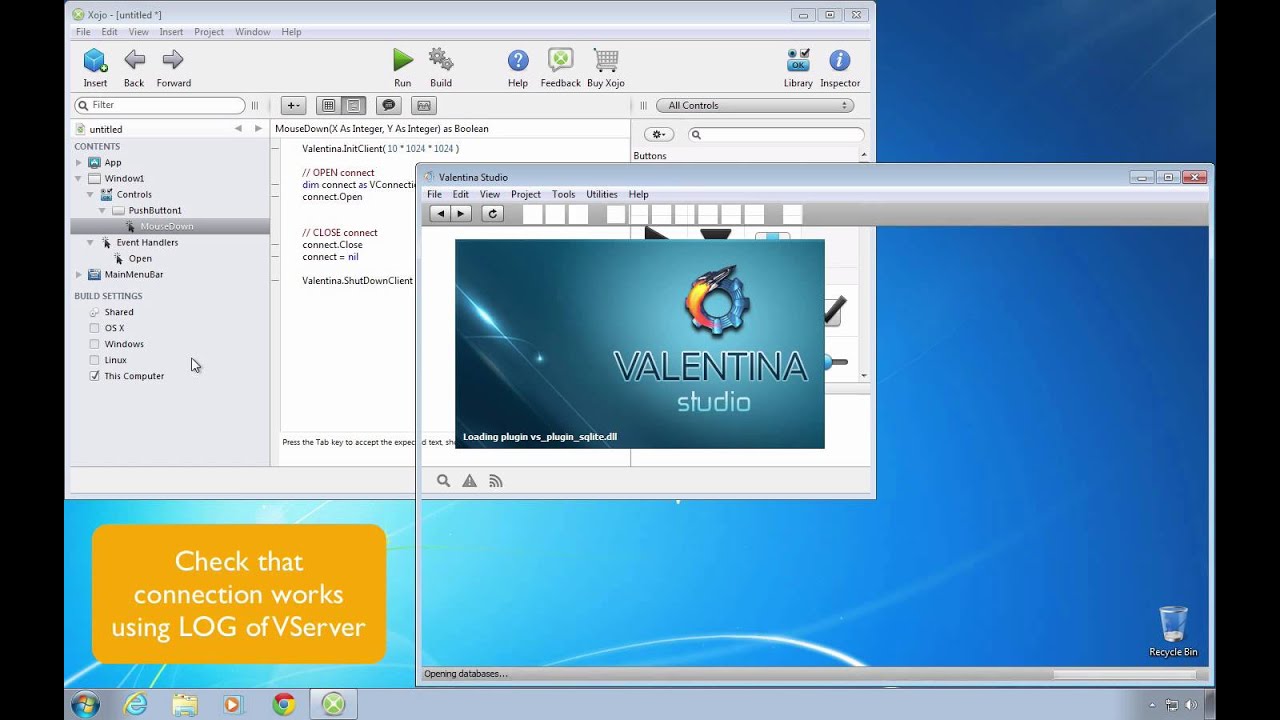Screen dimensions: 1280x720
Task: Click the library search field
Action: [776, 134]
